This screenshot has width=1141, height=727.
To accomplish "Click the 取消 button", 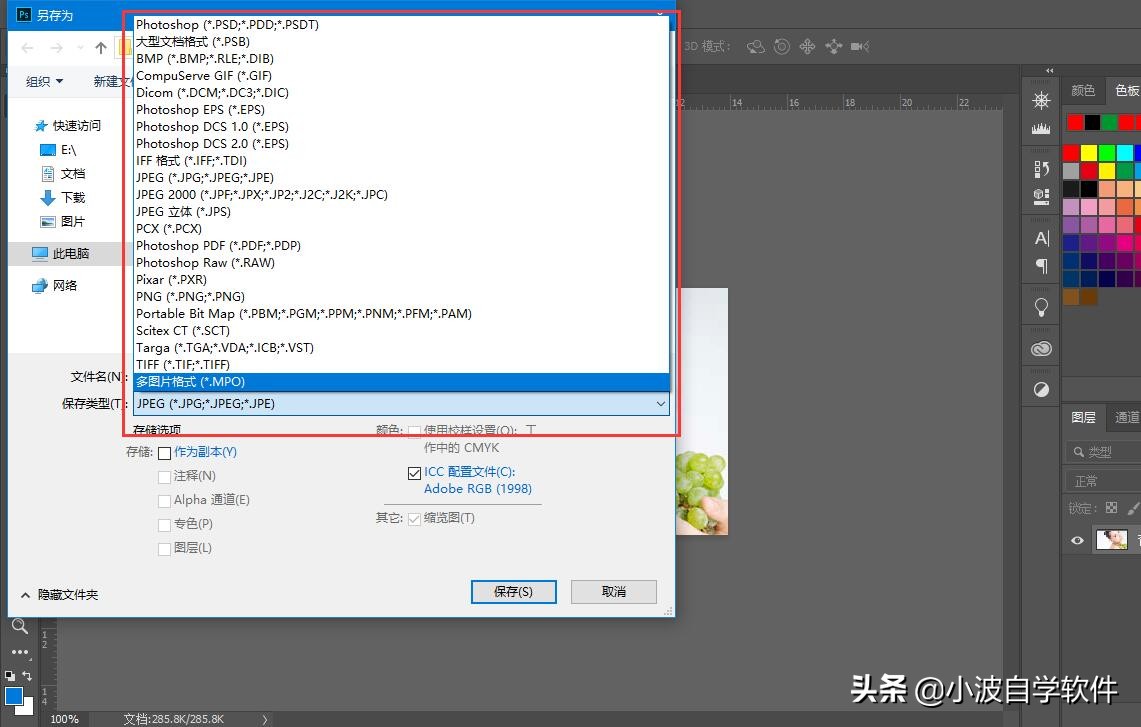I will click(613, 592).
